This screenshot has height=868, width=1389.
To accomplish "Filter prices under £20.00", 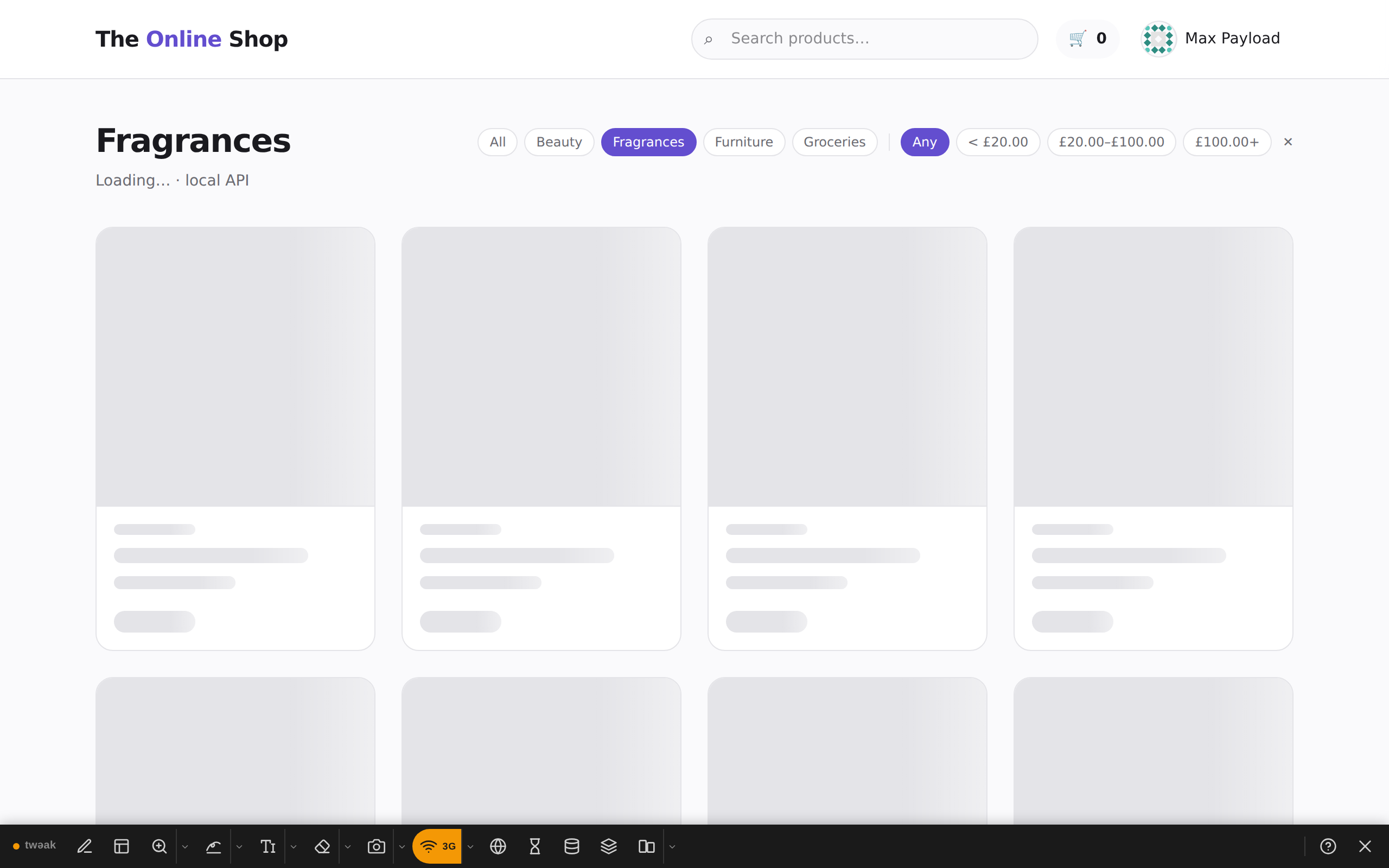I will pyautogui.click(x=998, y=142).
